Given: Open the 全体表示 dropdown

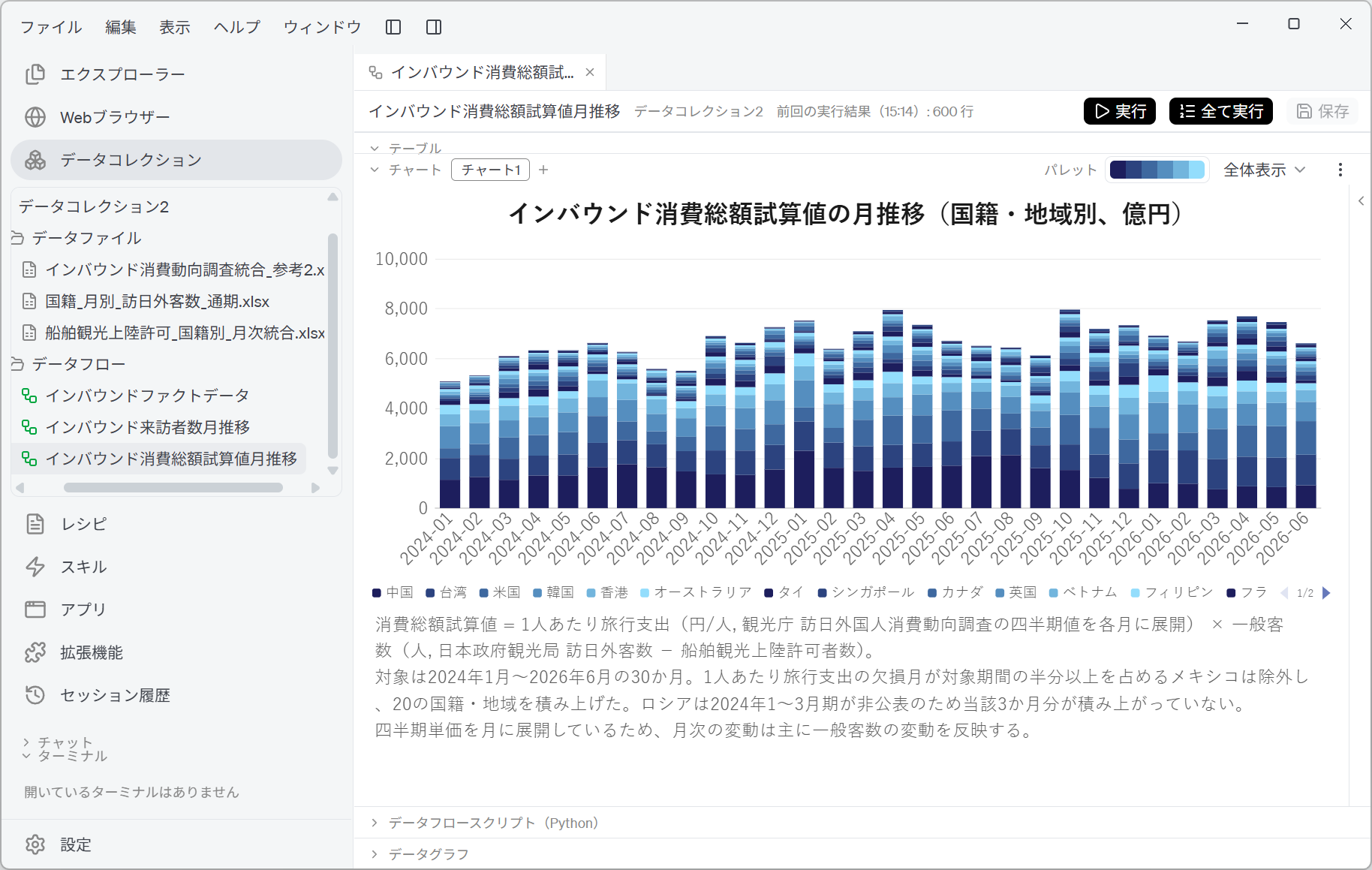Looking at the screenshot, I should [1265, 170].
